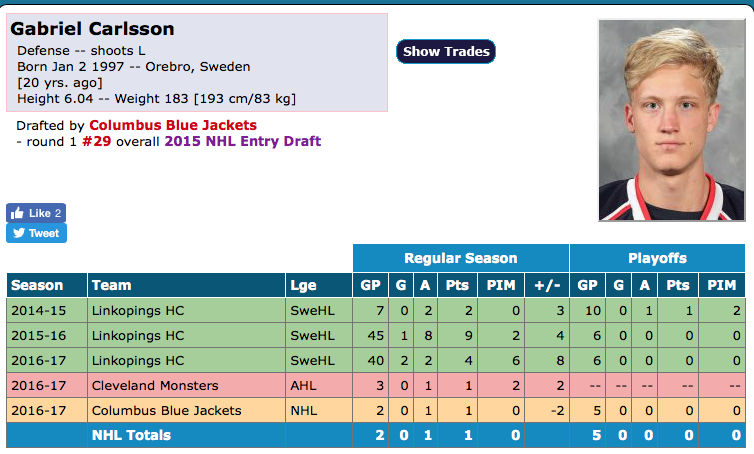This screenshot has height=454, width=754.
Task: Click the Twitter Tweet button
Action: pos(36,233)
